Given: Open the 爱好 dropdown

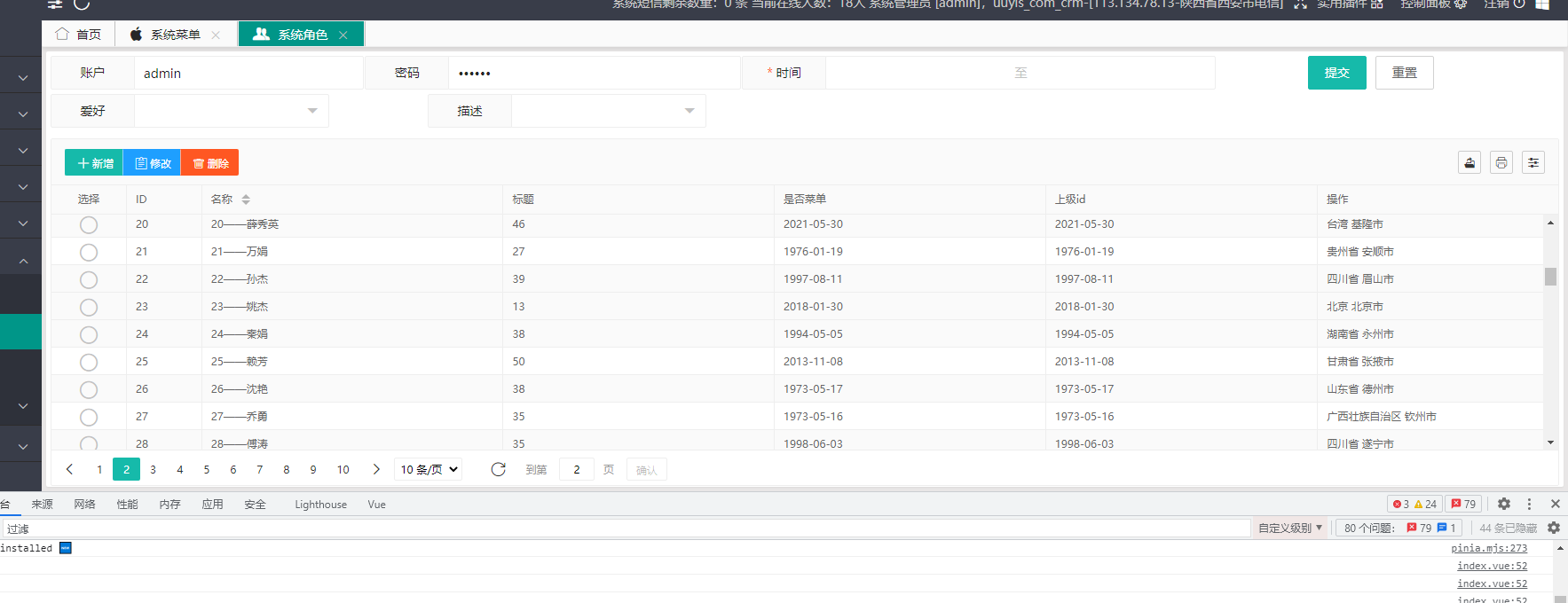Looking at the screenshot, I should point(232,111).
